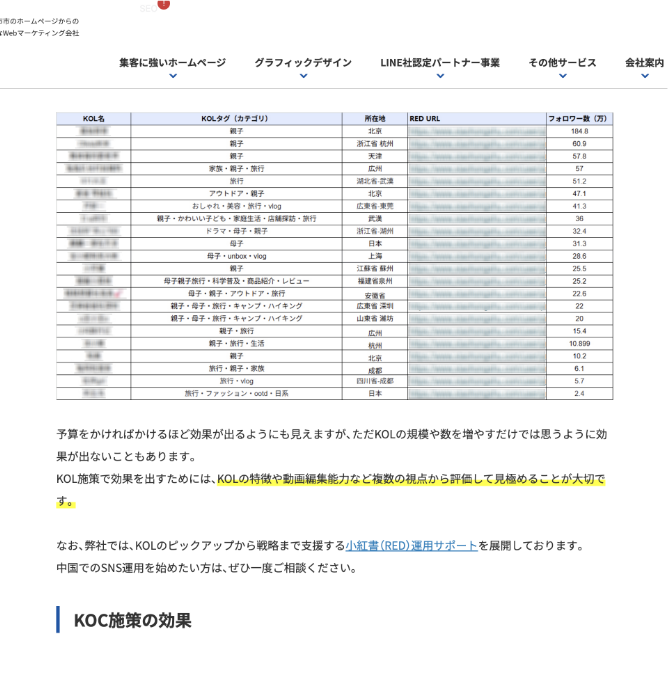Click the follower value 25.2

click(579, 281)
